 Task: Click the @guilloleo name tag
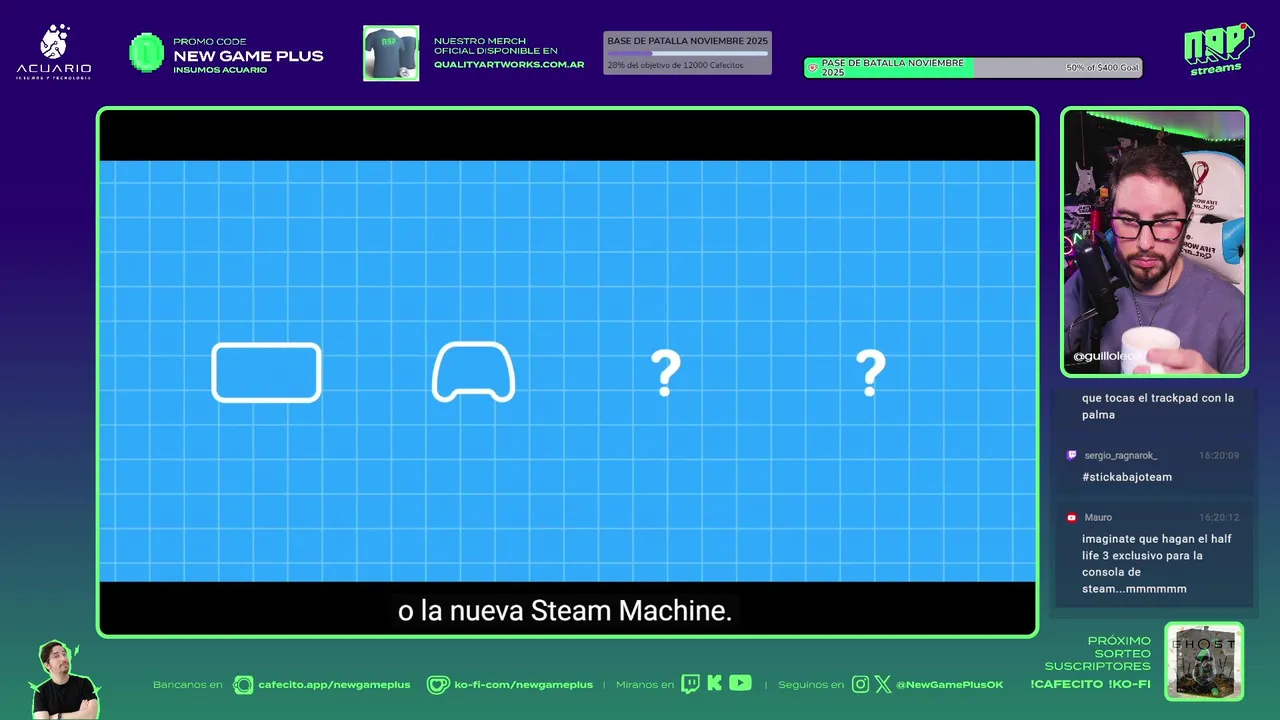1107,356
